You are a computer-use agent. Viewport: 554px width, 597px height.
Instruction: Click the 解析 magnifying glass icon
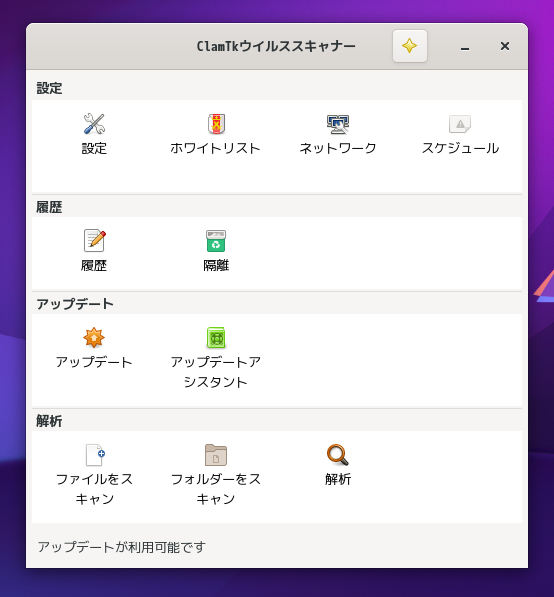point(338,455)
